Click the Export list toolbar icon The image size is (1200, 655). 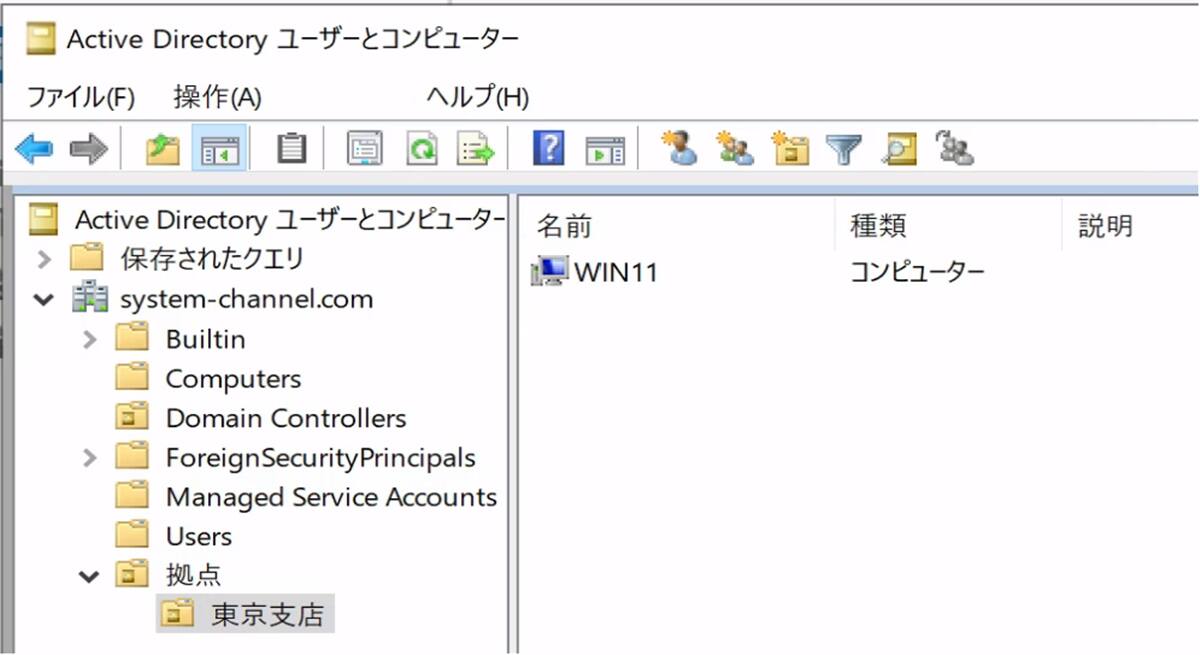point(476,150)
